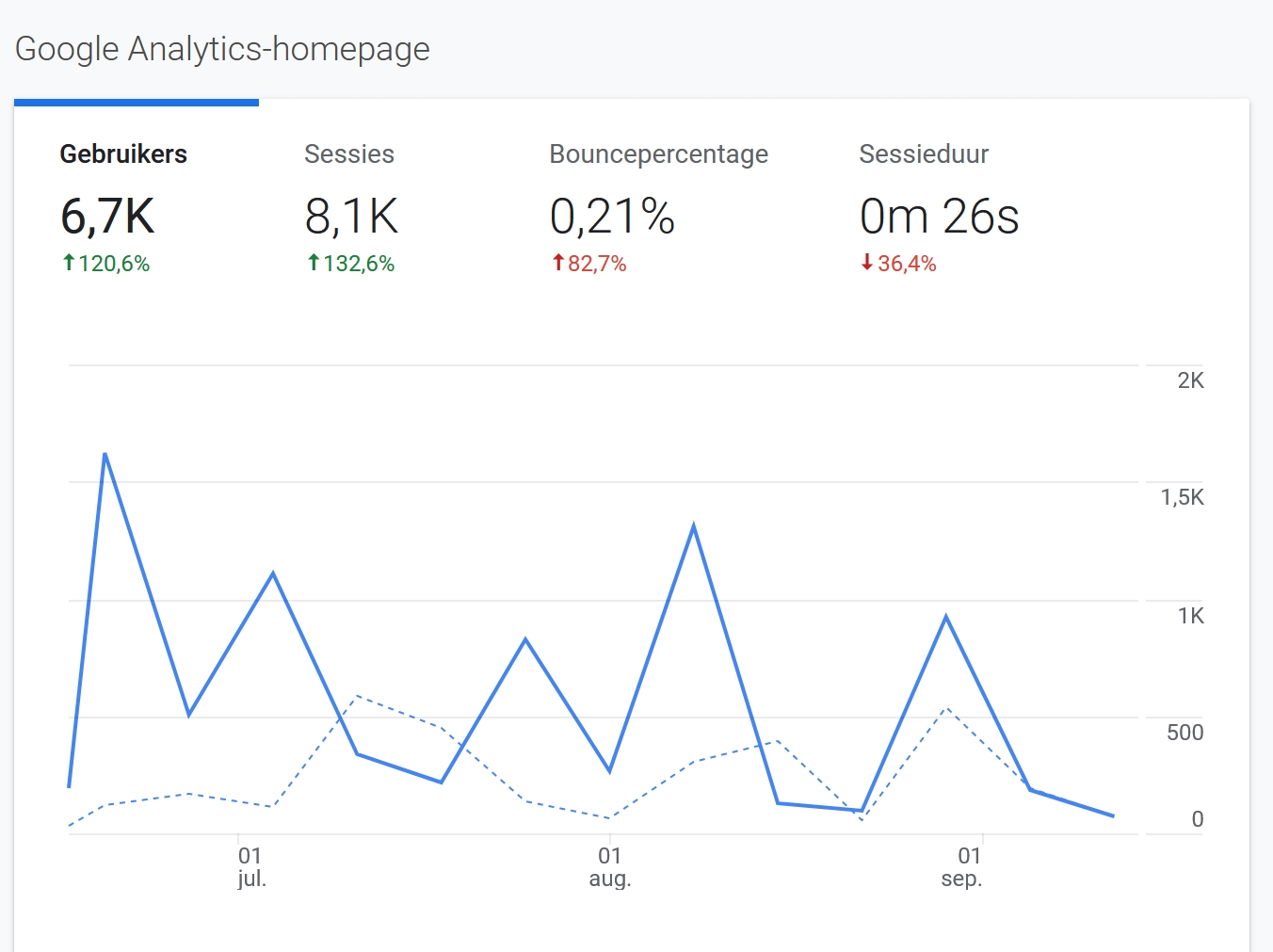Screen dimensions: 1273x952
Task: Click the green 132,6% increase indicator
Action: click(350, 264)
